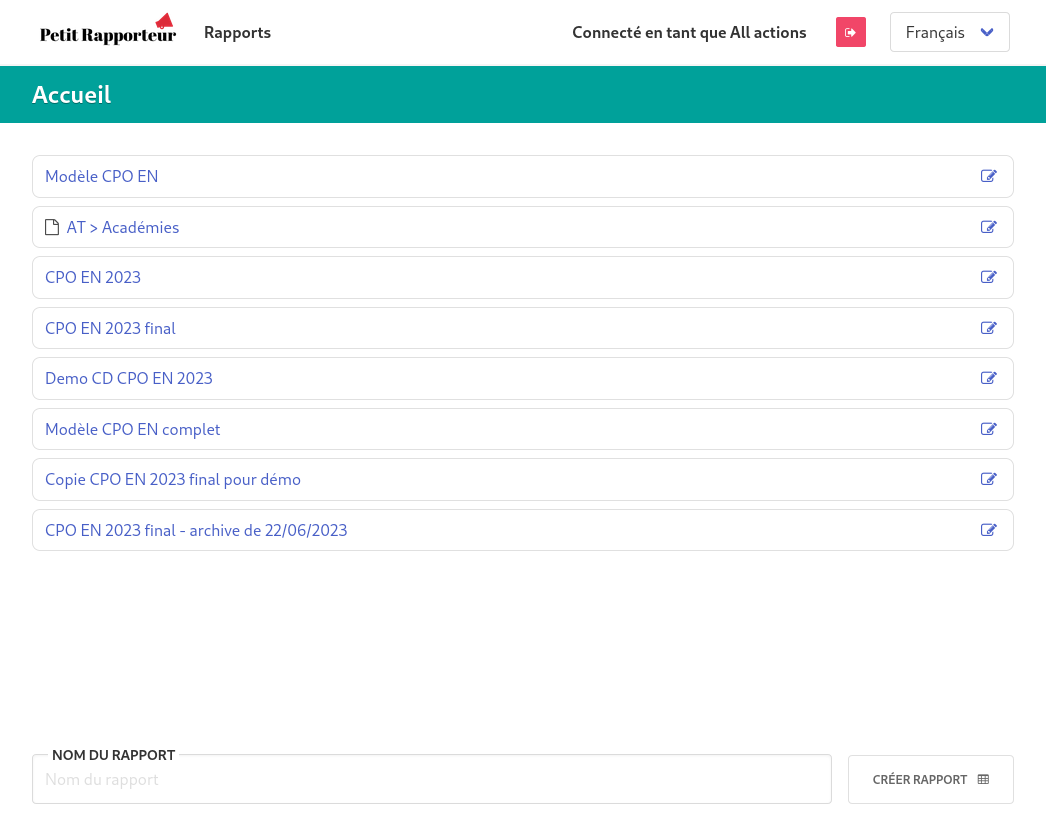
Task: Edit the CPO EN 2023 report
Action: click(x=989, y=277)
